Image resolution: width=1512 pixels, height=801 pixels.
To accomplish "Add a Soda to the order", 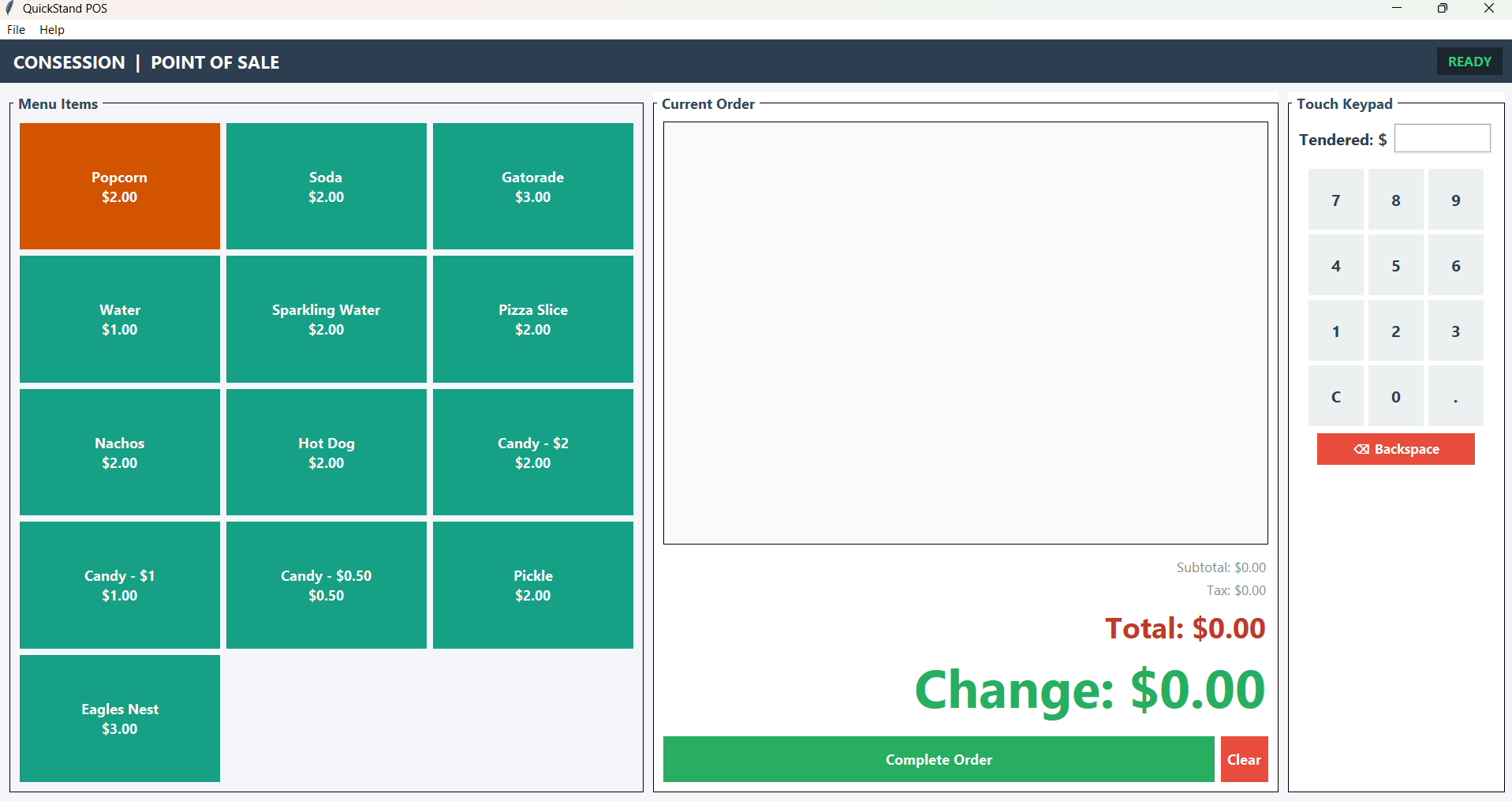I will [x=327, y=186].
